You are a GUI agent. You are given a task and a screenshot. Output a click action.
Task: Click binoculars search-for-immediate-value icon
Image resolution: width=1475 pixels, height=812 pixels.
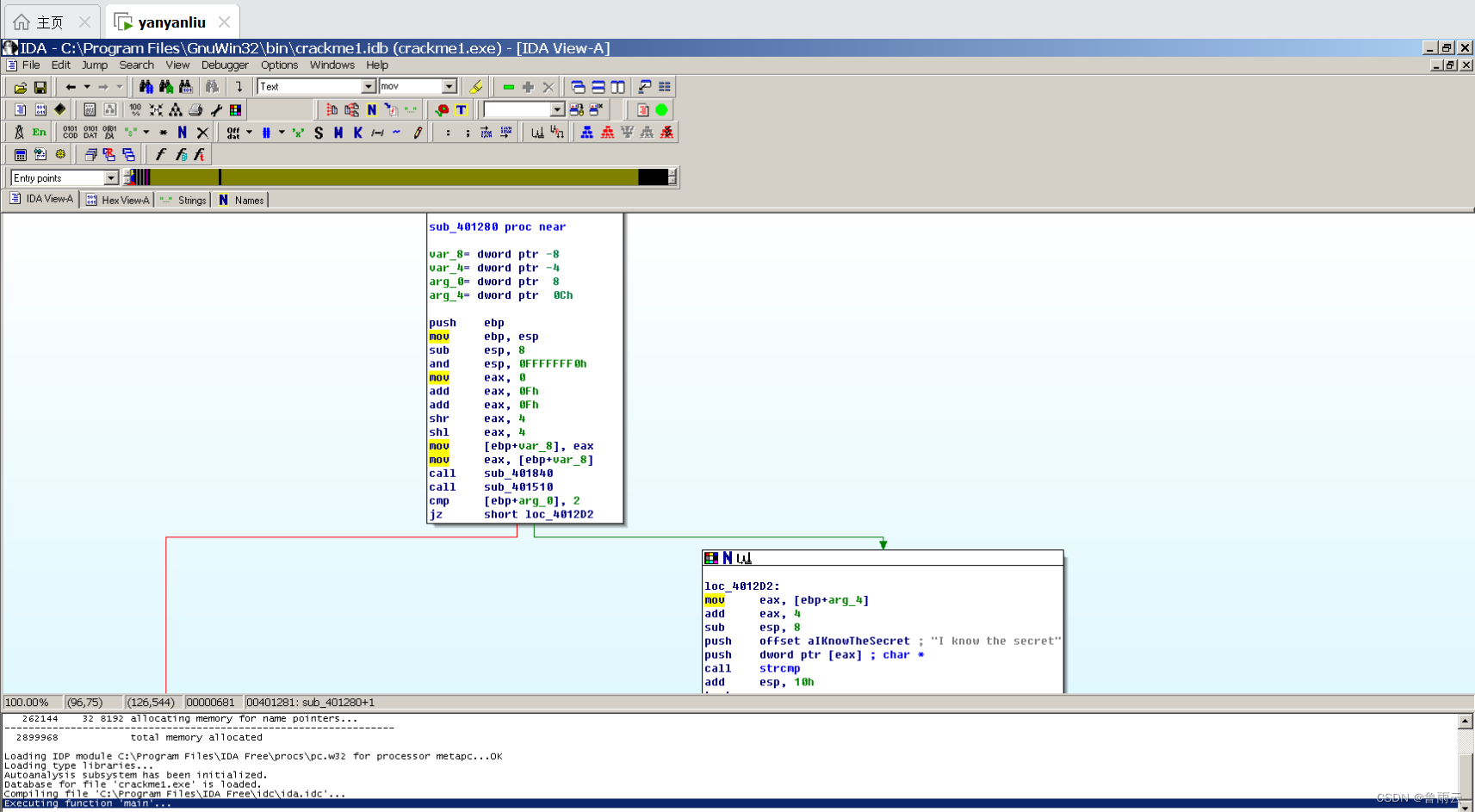pos(146,87)
